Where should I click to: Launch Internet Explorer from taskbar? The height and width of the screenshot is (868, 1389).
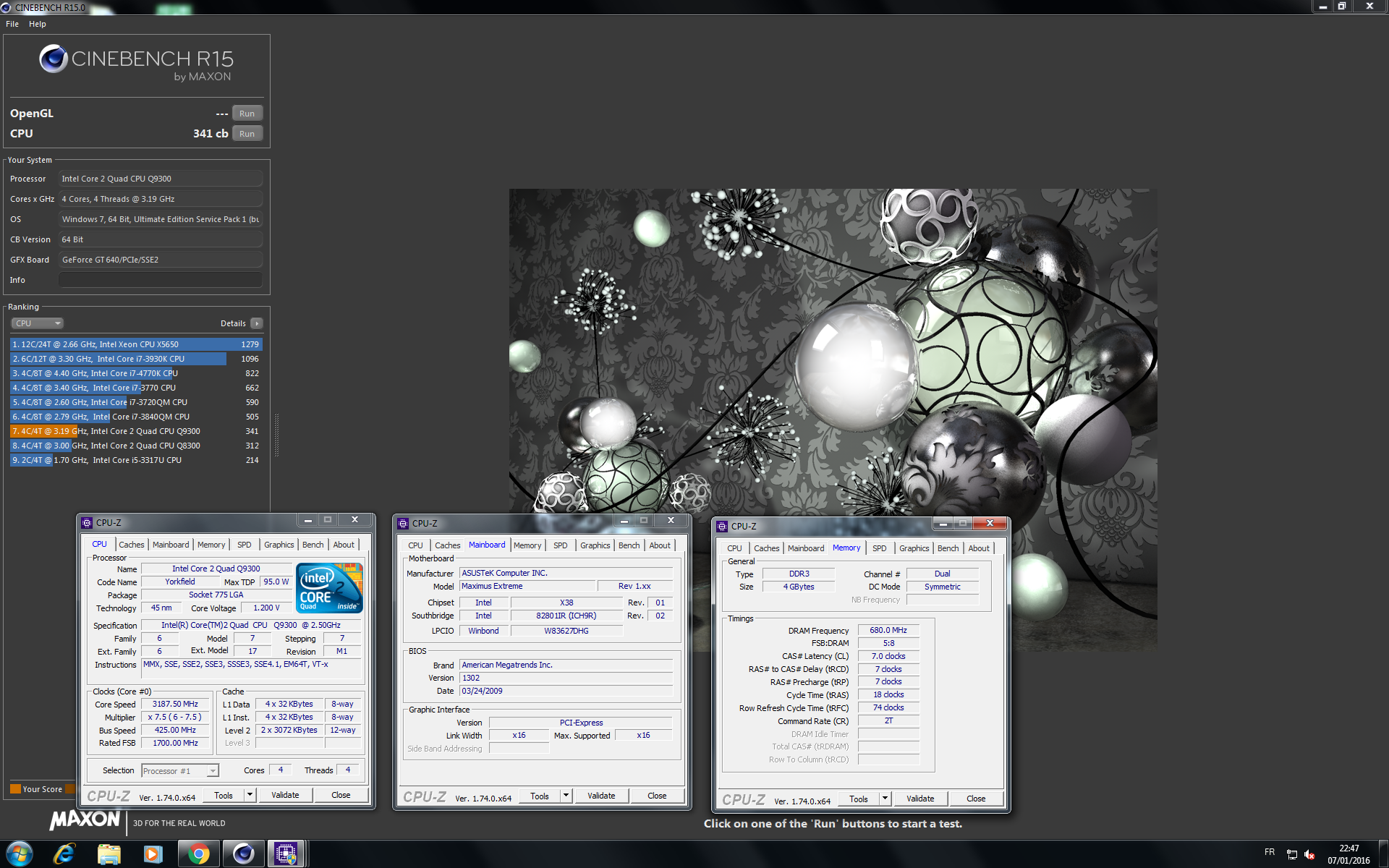[64, 854]
